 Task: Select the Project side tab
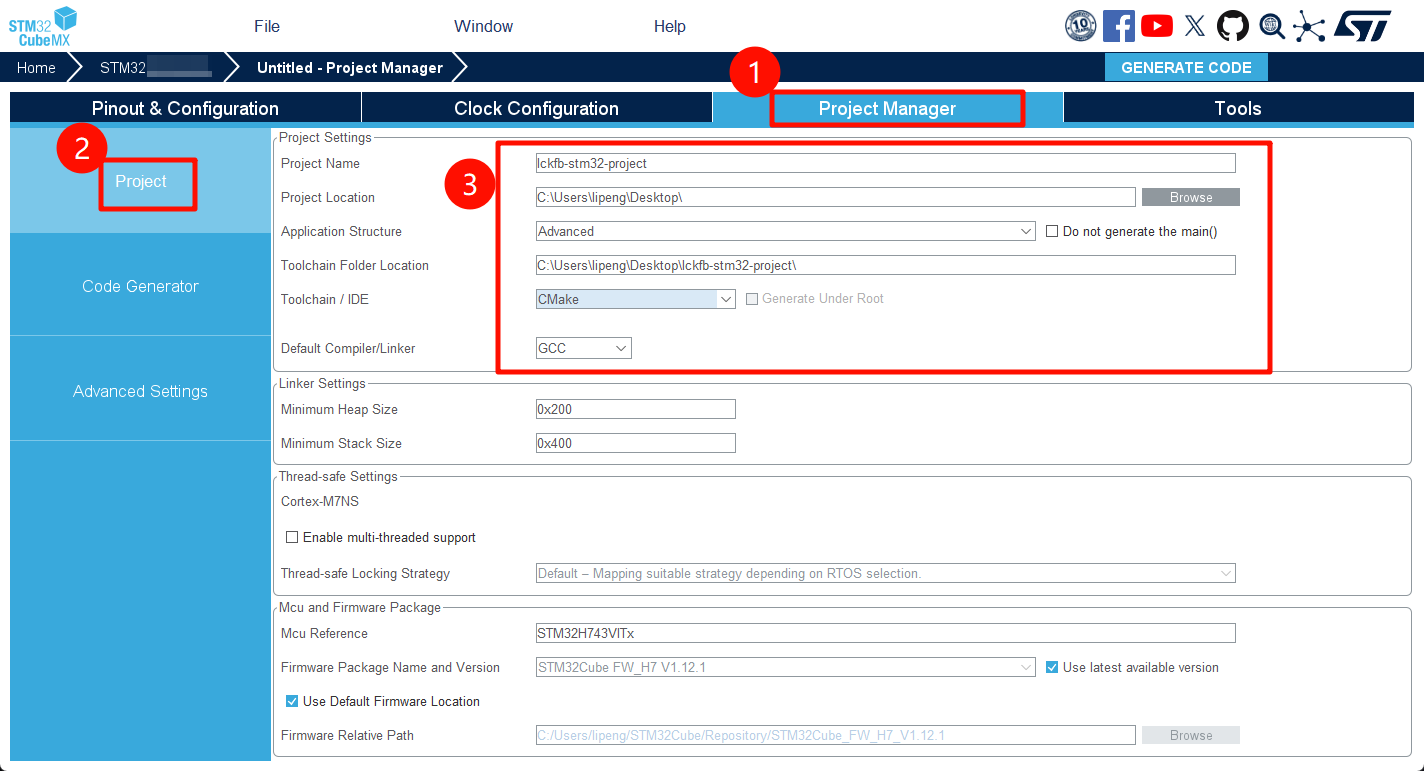tap(141, 181)
